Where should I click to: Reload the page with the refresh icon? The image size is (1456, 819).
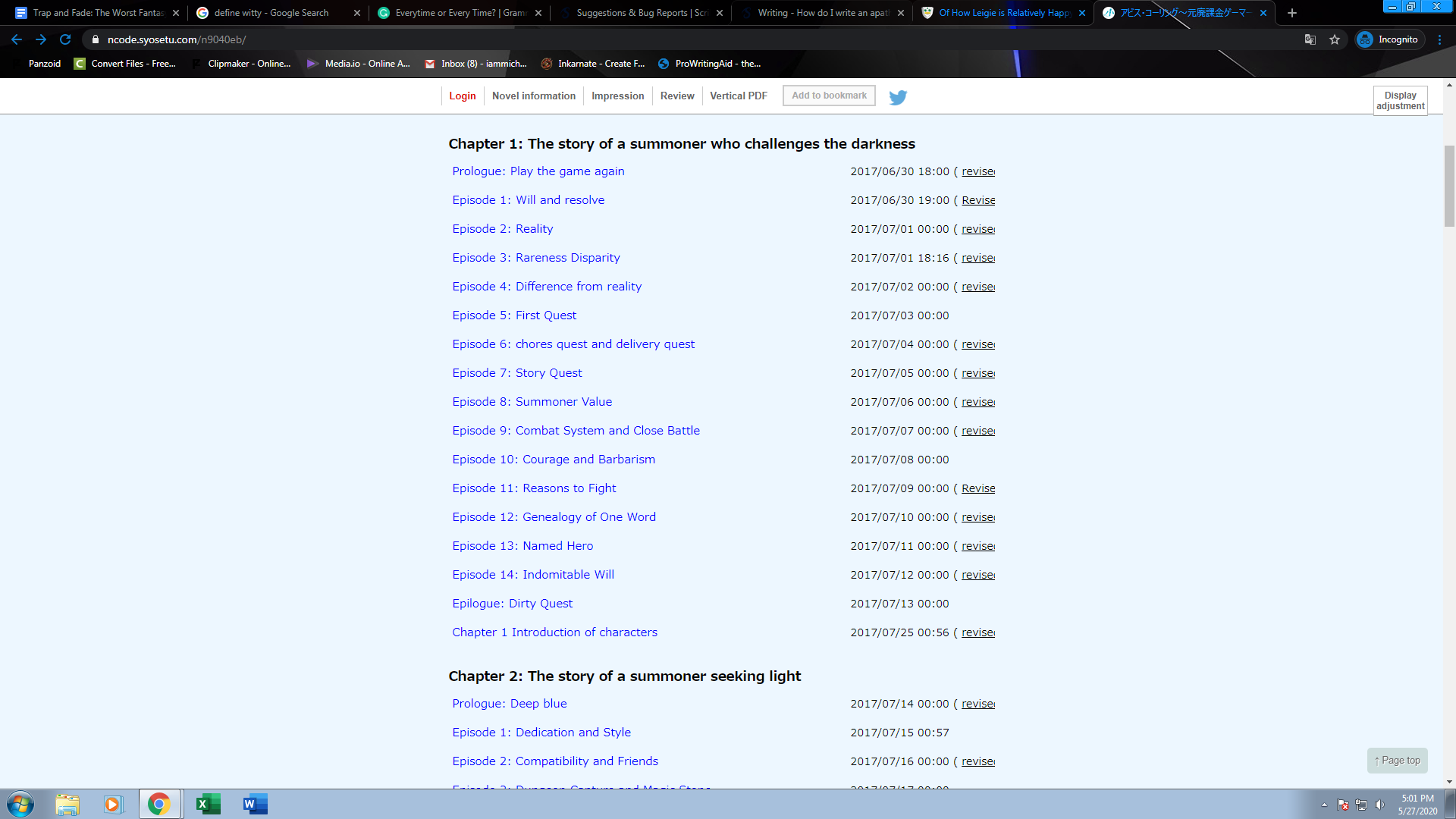tap(65, 39)
